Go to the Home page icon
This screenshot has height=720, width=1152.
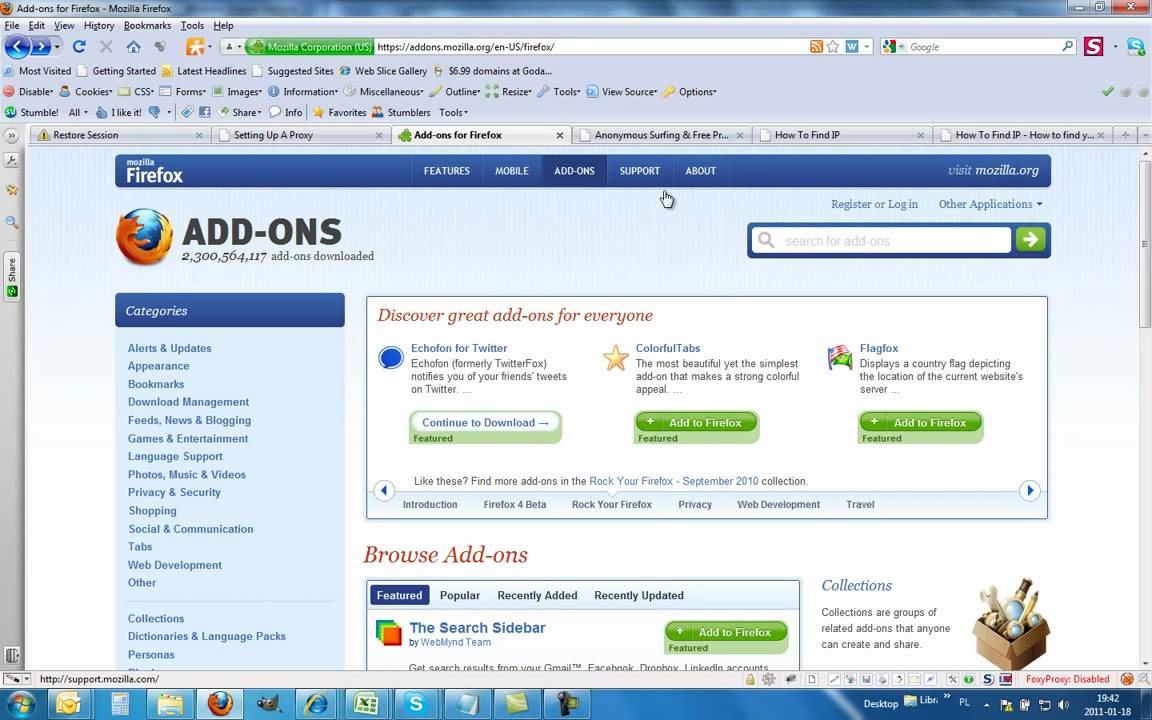pos(133,46)
